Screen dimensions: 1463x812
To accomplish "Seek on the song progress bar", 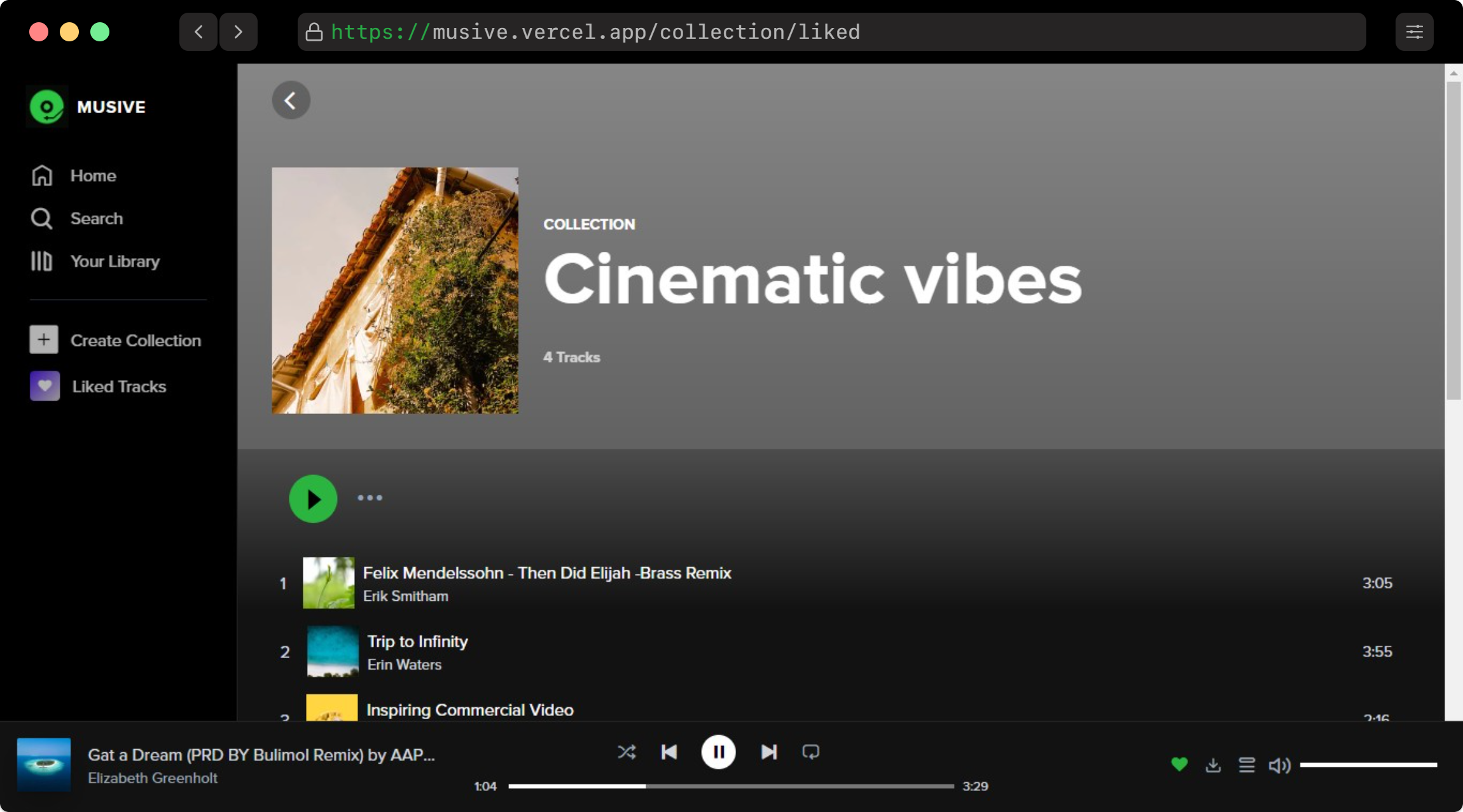I will [x=730, y=787].
